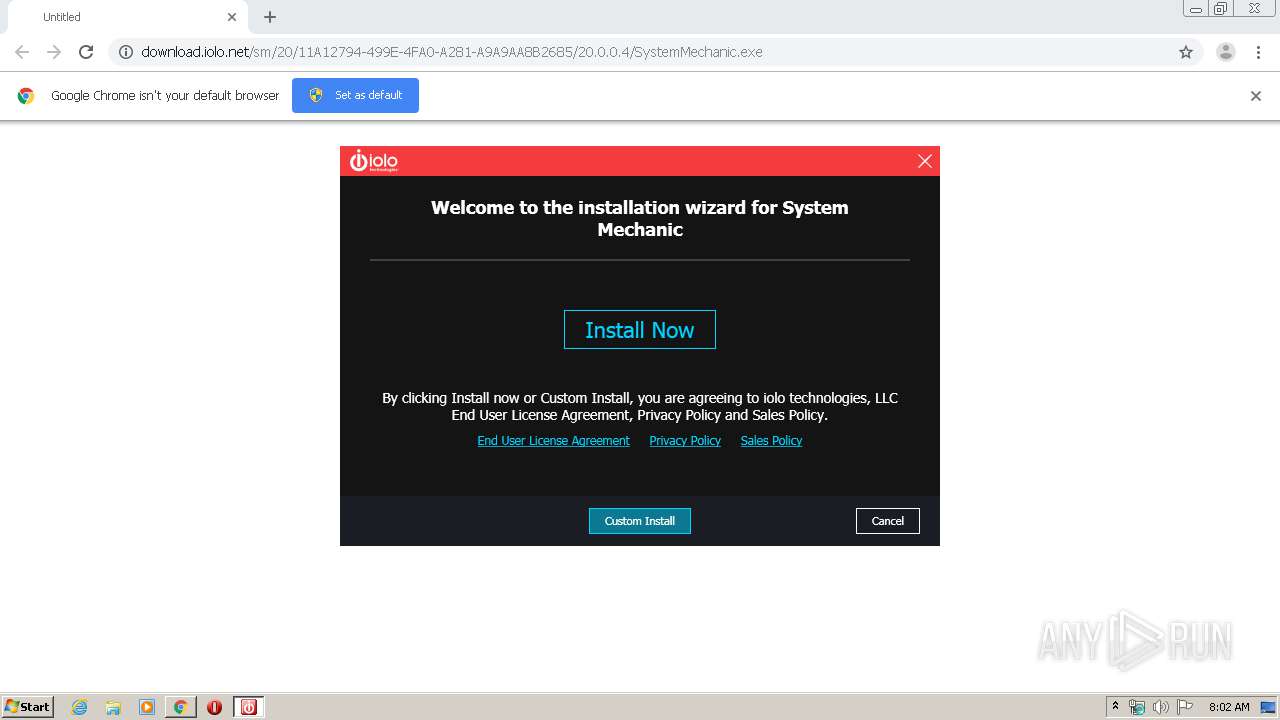The height and width of the screenshot is (720, 1280).
Task: Open Action Center flag icon
Action: coord(1185,707)
